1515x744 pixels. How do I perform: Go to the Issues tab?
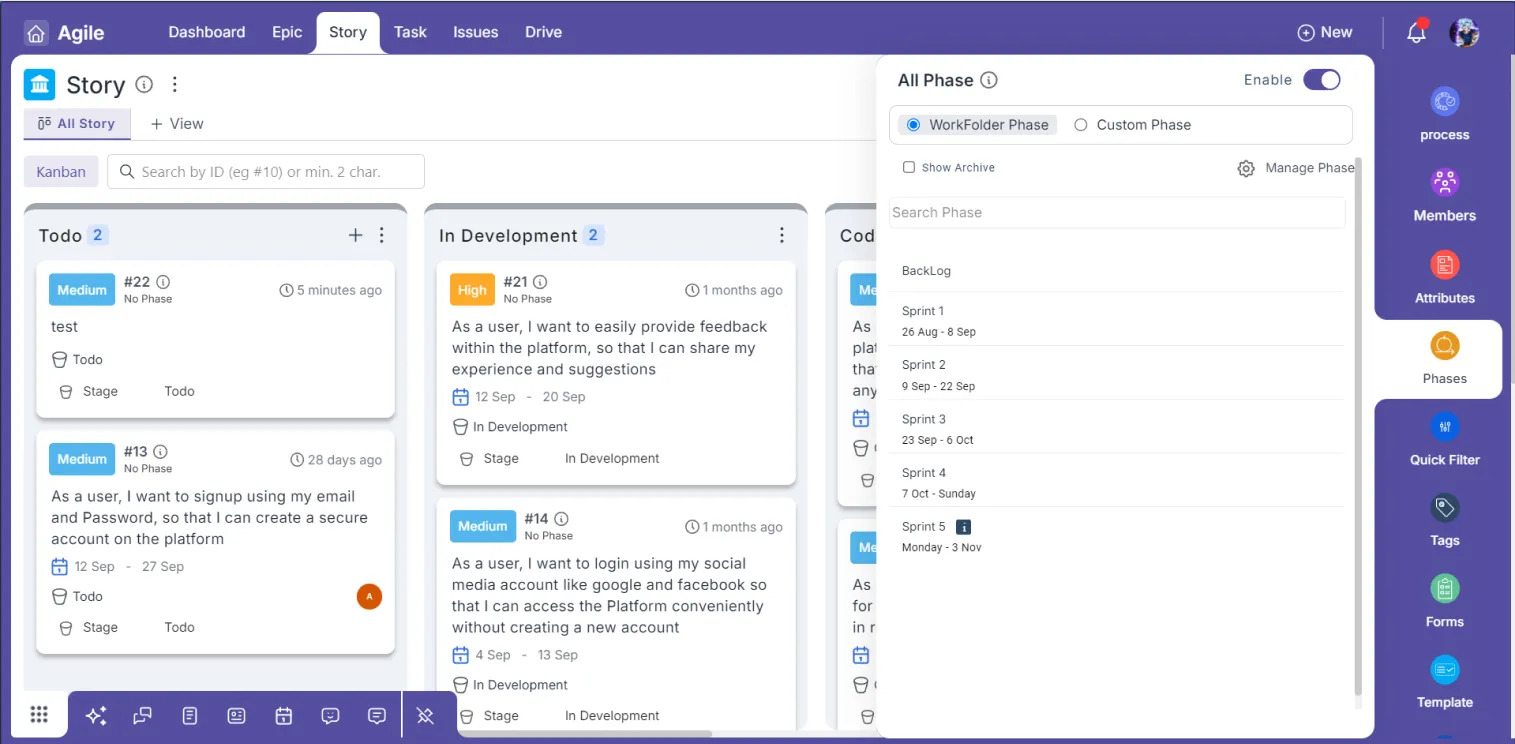tap(476, 32)
